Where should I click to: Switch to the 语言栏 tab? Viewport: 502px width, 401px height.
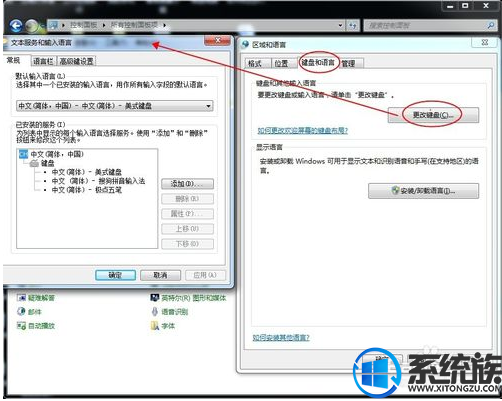click(43, 61)
